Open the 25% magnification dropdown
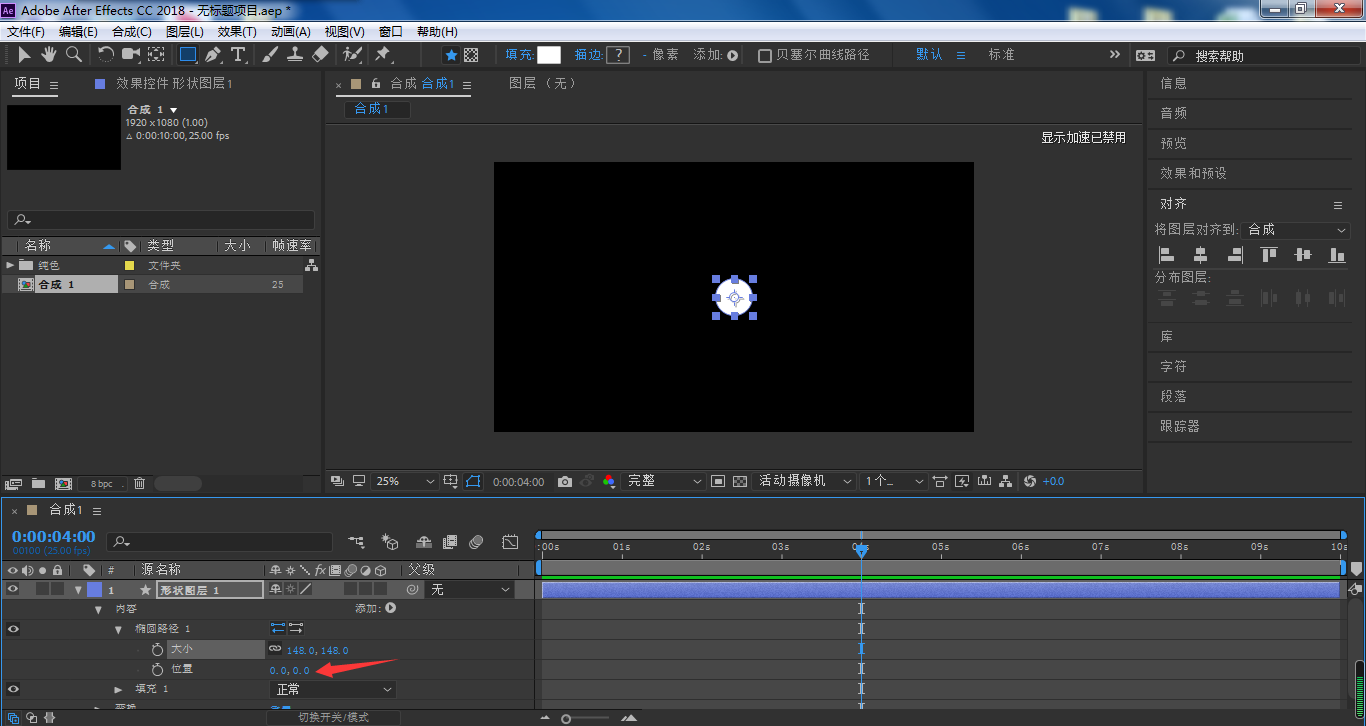This screenshot has height=726, width=1366. 405,482
